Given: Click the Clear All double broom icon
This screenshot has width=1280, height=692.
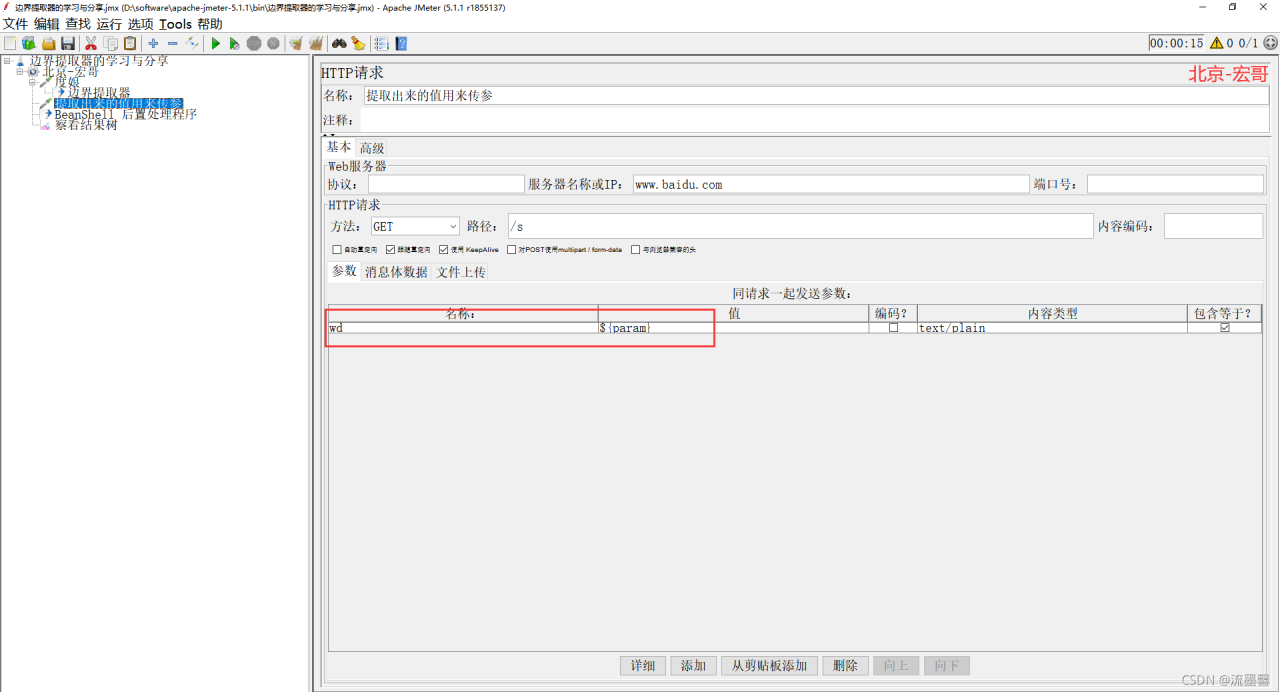Looking at the screenshot, I should [316, 43].
